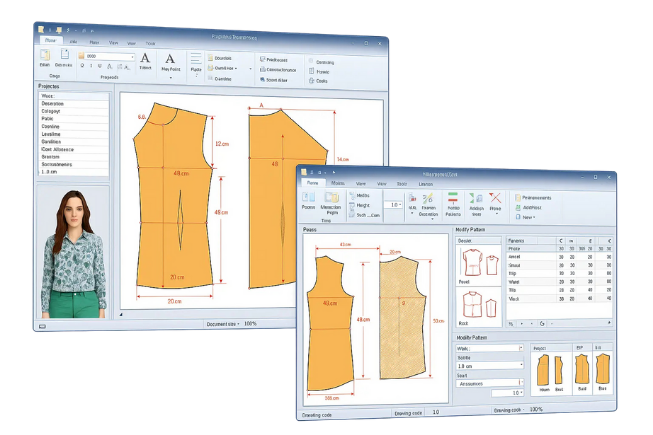Image resolution: width=653 pixels, height=435 pixels.
Task: Select the May Point tool icon
Action: pyautogui.click(x=169, y=59)
